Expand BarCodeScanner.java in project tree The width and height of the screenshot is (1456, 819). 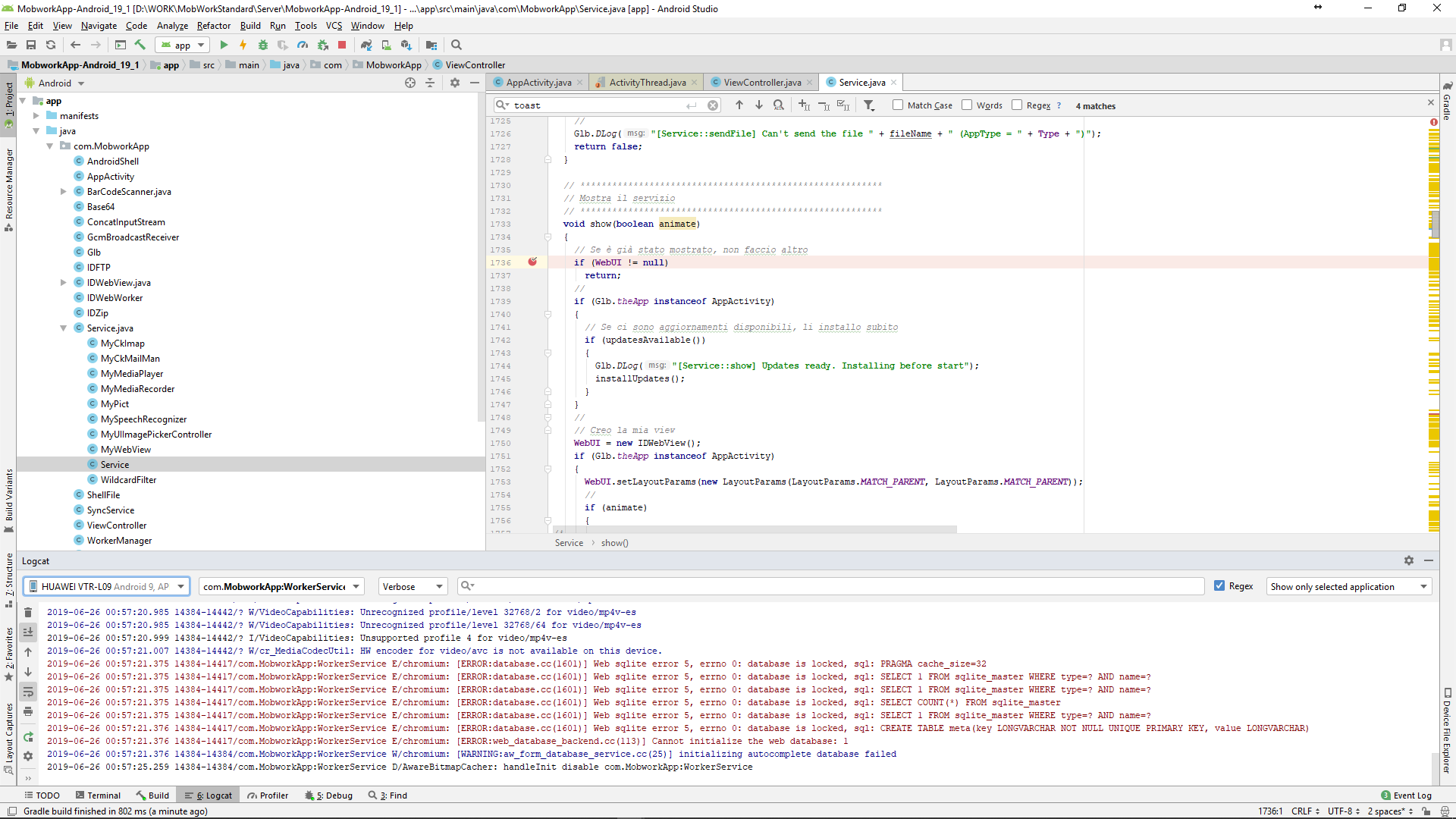point(64,192)
